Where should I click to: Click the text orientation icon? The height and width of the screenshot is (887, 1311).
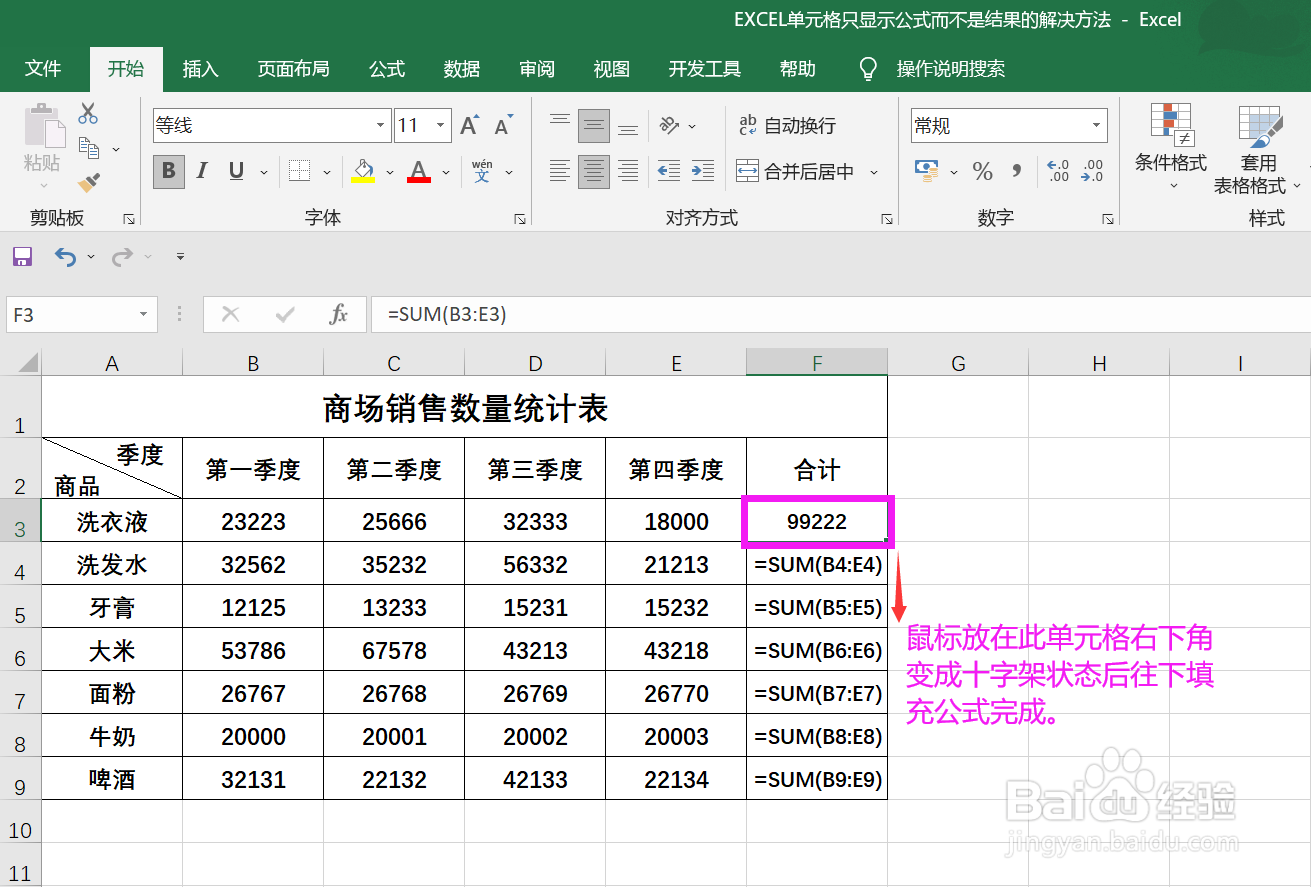[669, 125]
